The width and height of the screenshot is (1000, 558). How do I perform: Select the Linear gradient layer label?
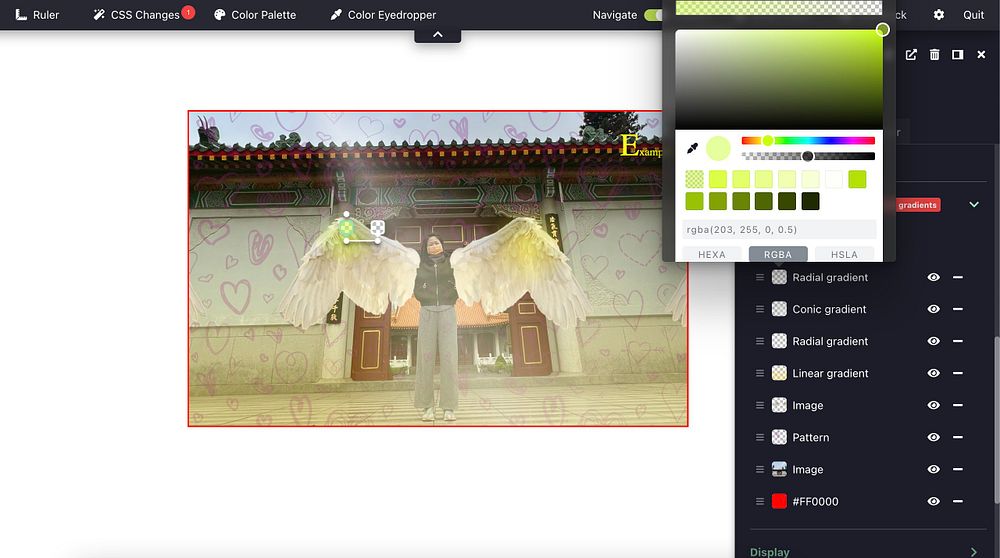coord(830,373)
